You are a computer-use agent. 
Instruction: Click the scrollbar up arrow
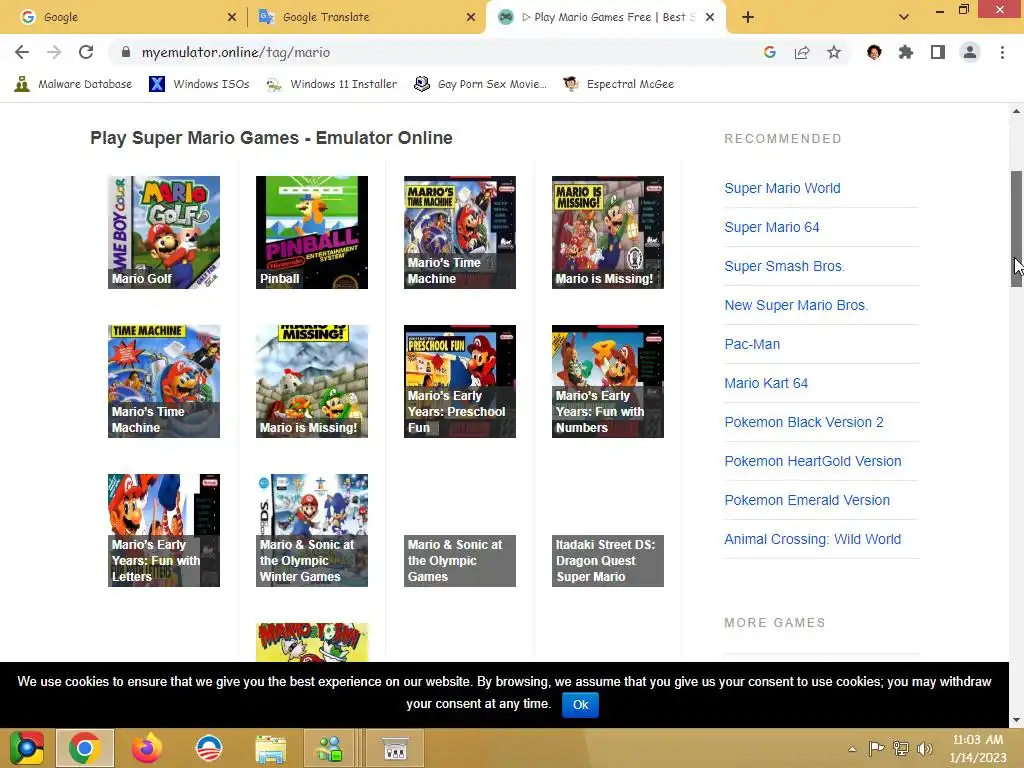coord(1016,111)
